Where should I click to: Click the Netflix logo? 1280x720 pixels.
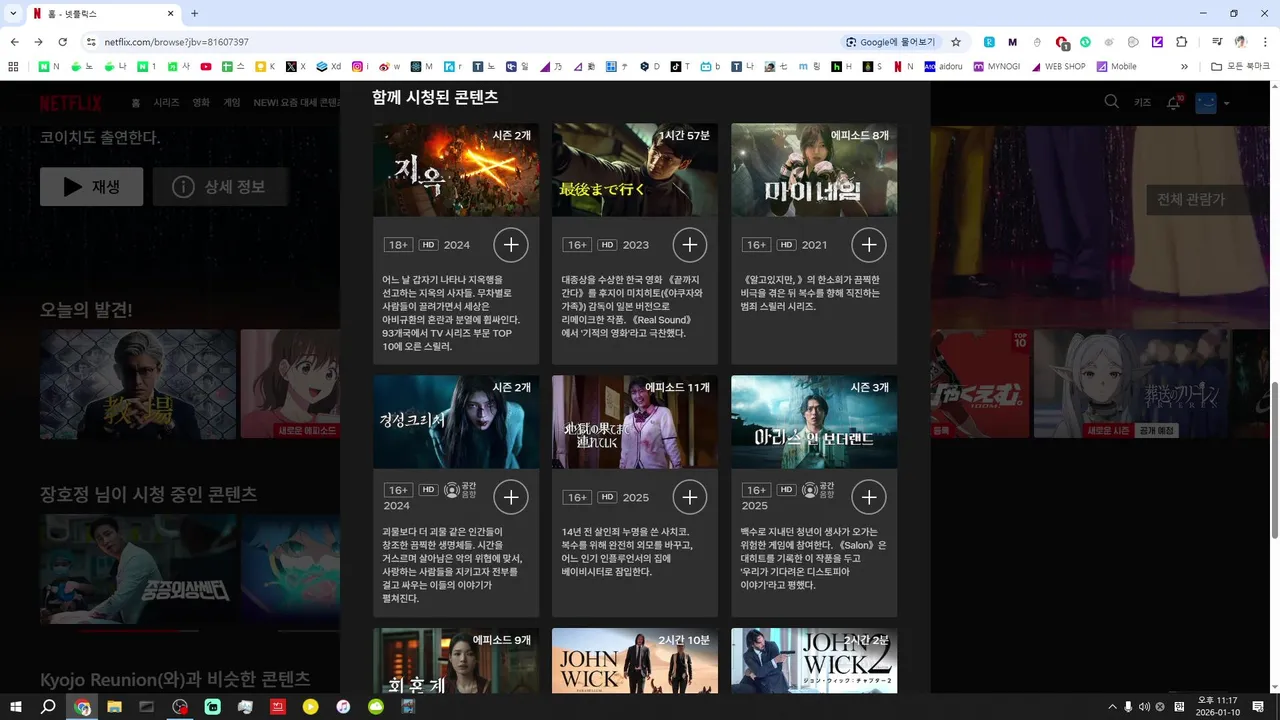pyautogui.click(x=70, y=103)
